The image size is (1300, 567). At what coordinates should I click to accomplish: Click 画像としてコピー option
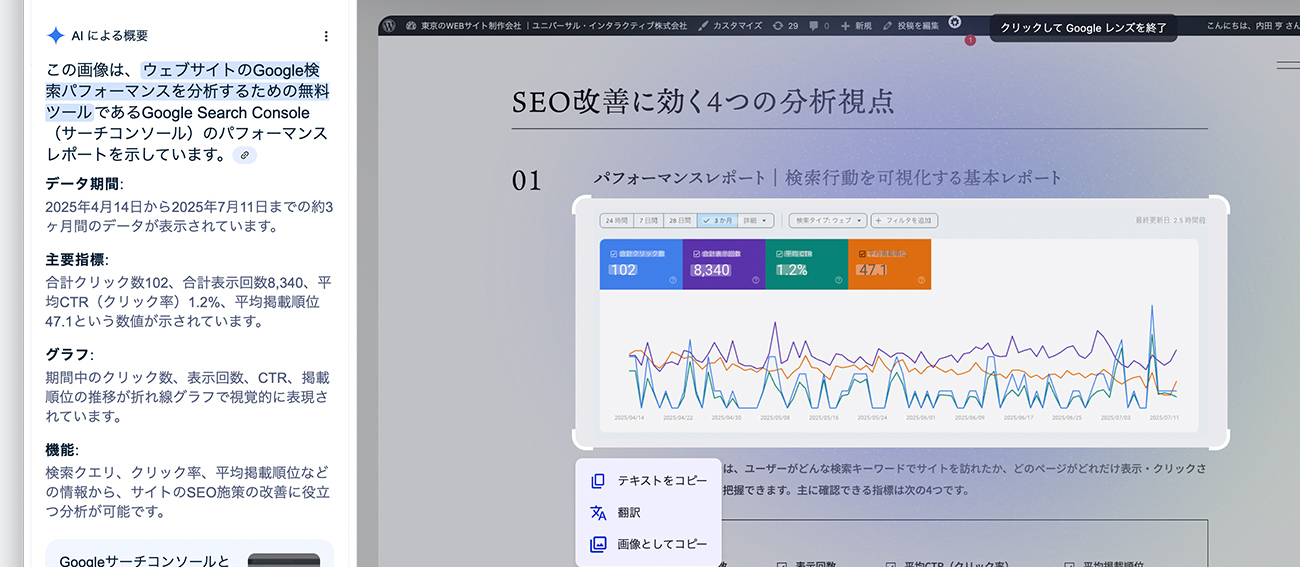coord(649,544)
